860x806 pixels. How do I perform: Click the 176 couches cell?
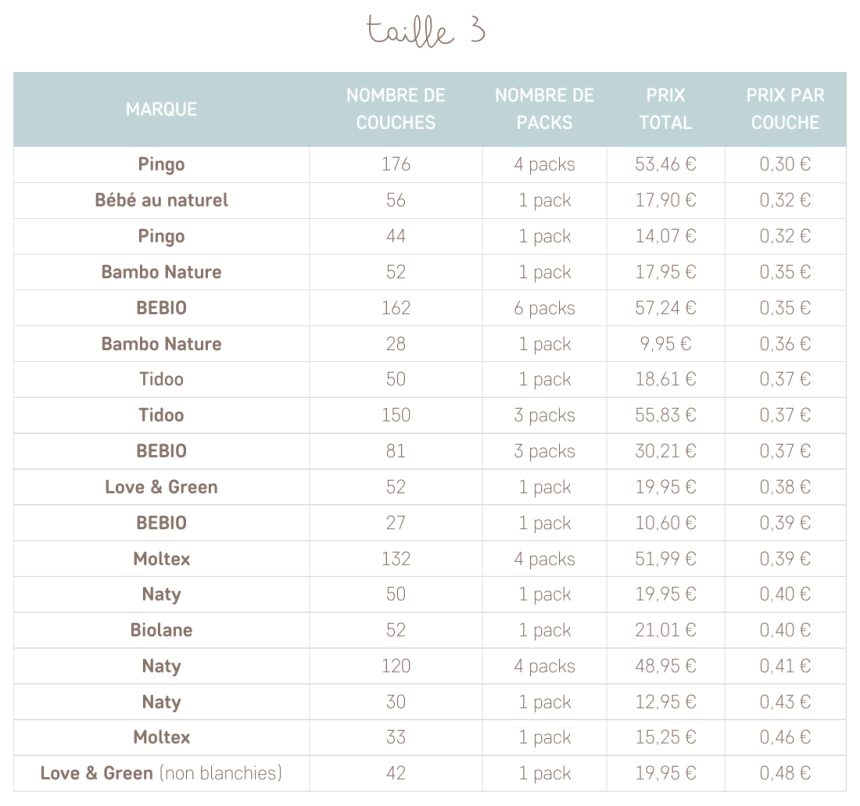[395, 164]
